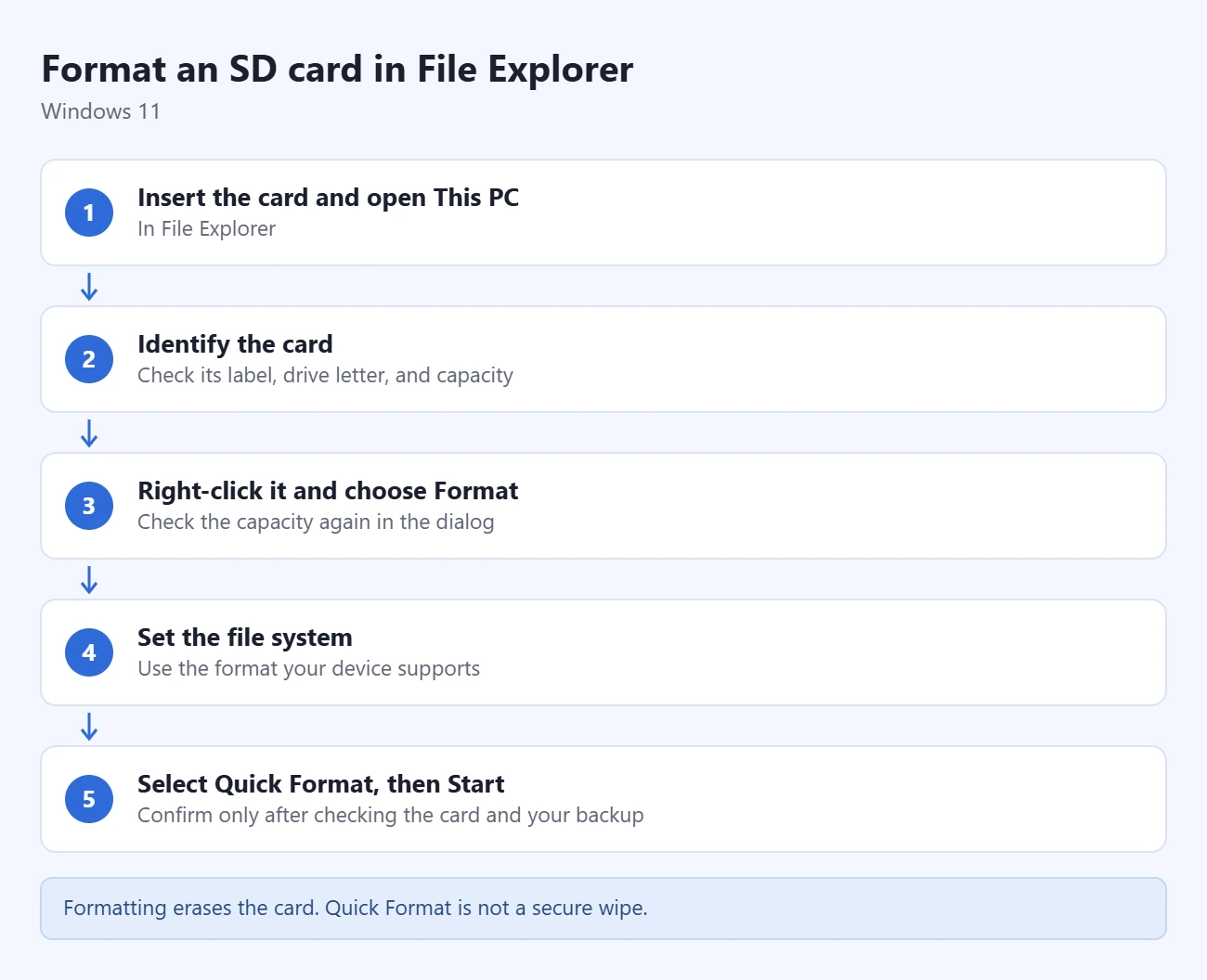This screenshot has width=1207, height=980.
Task: Select the heading "Insert the card and open This PC"
Action: [x=328, y=198]
